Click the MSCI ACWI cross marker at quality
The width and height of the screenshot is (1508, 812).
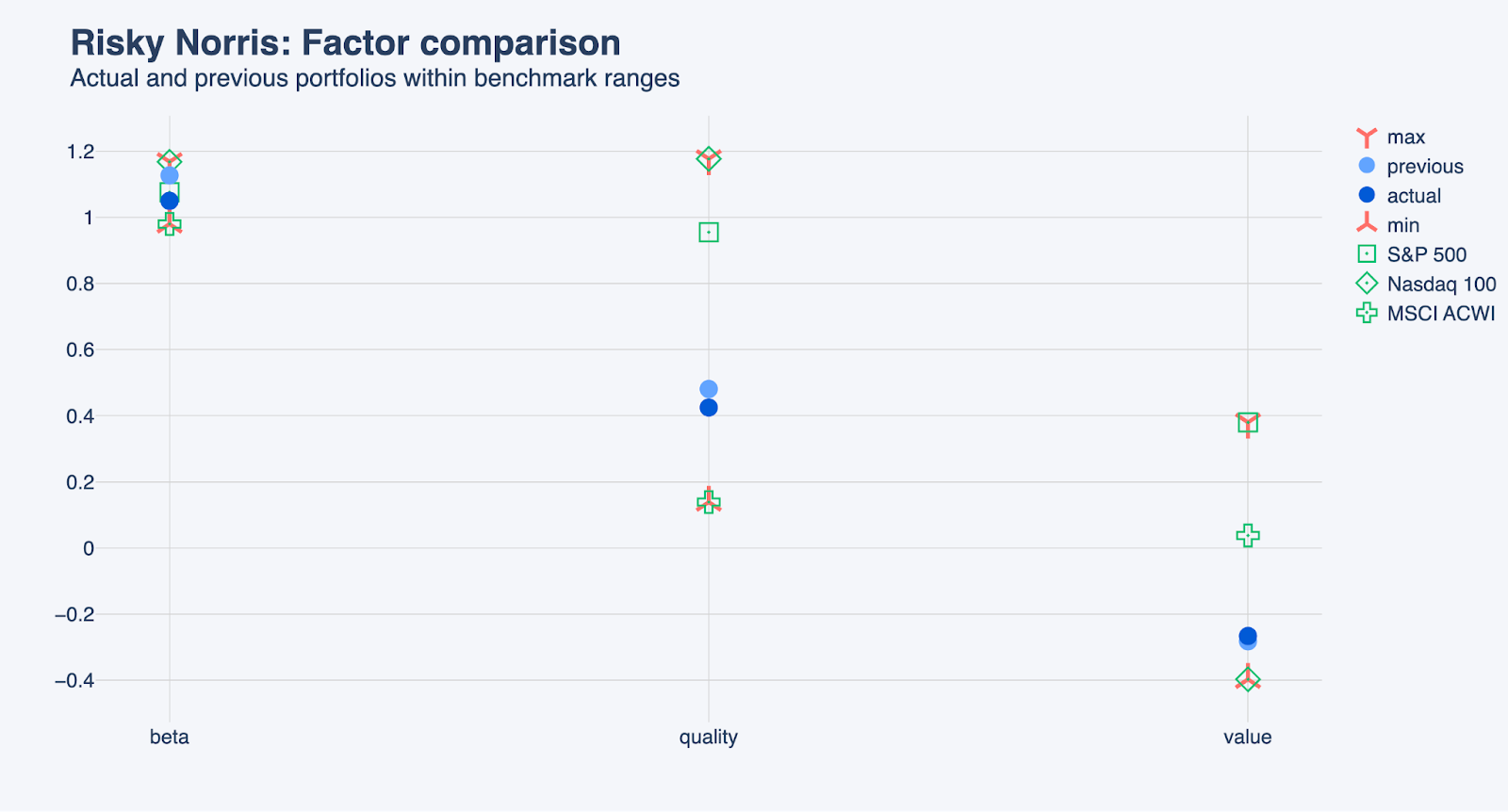click(x=709, y=502)
